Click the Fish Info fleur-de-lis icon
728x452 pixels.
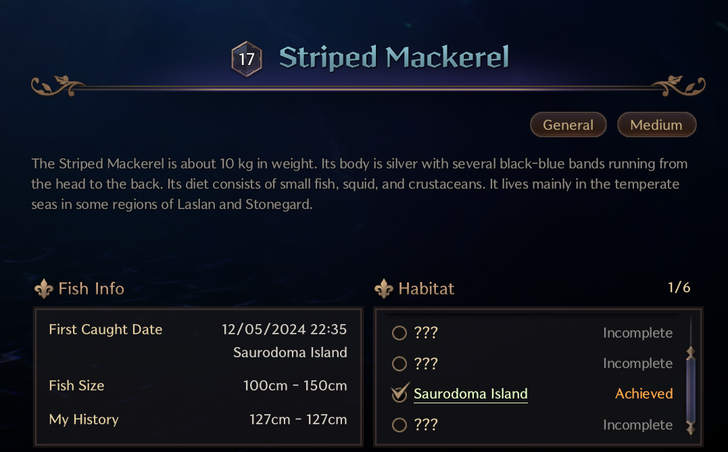43,289
